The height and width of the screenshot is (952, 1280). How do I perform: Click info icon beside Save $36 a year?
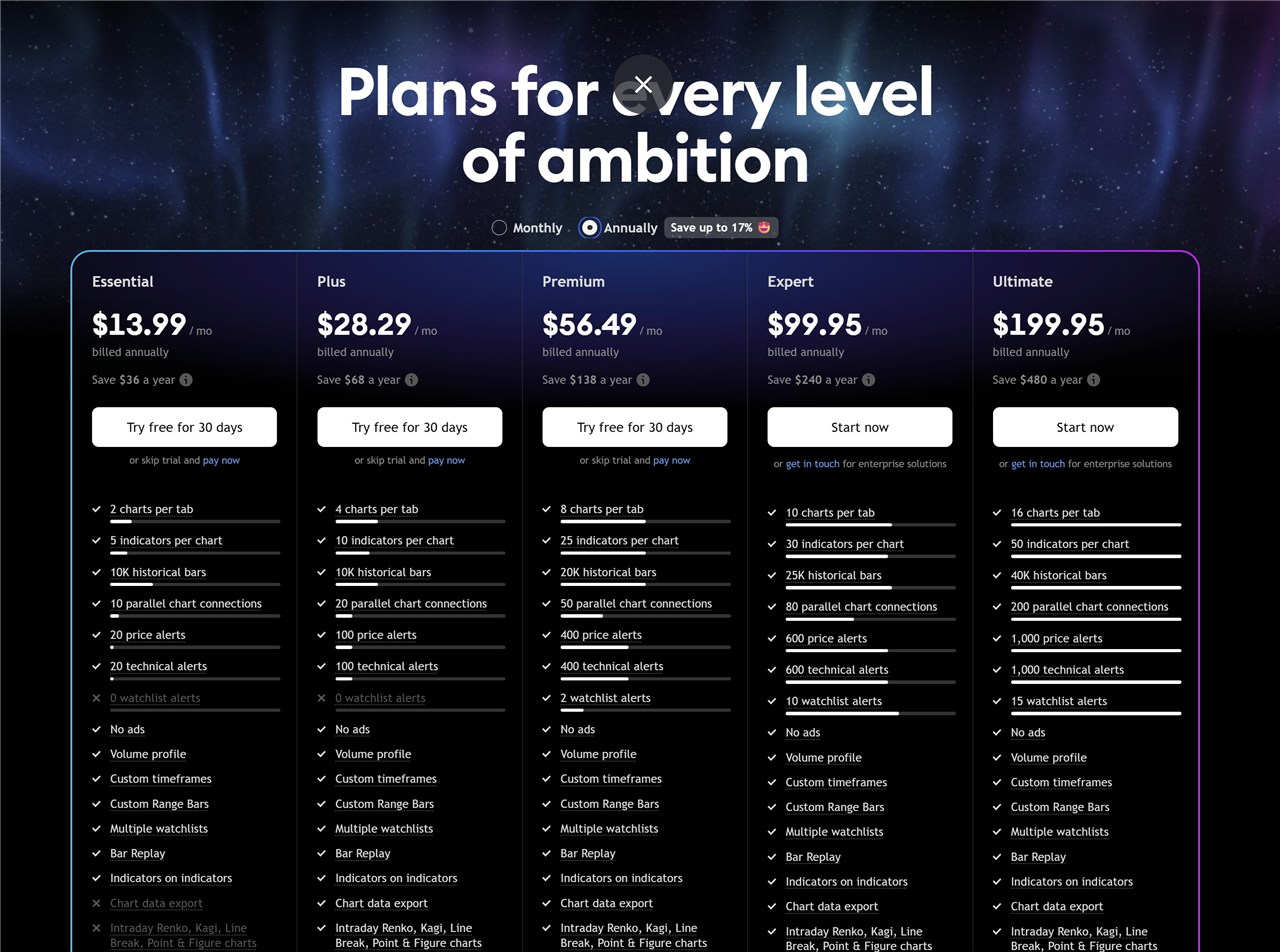coord(186,380)
